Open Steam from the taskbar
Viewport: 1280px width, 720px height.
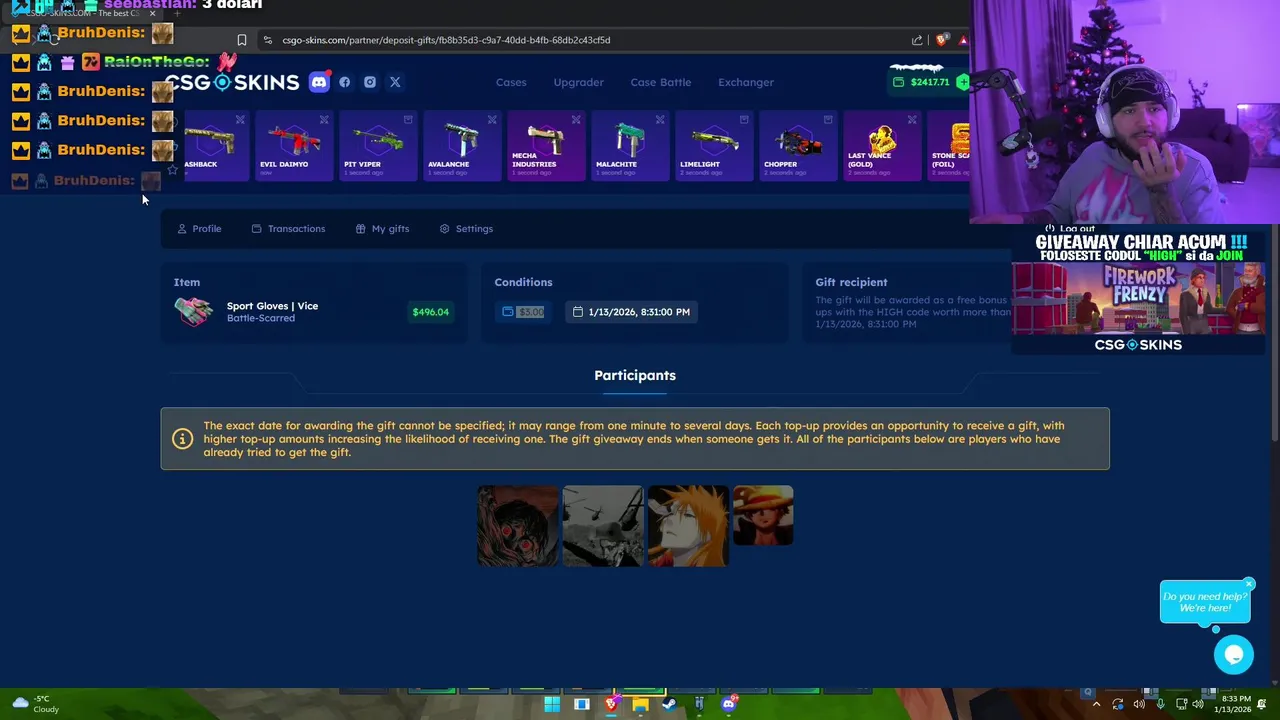tap(669, 704)
